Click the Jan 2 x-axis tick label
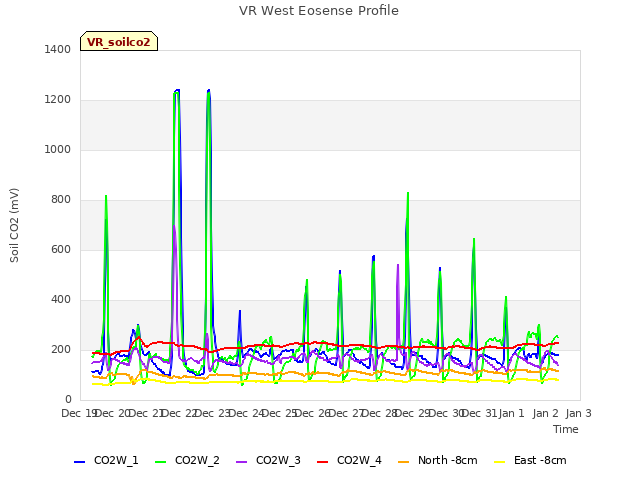Image resolution: width=640 pixels, height=480 pixels. [x=545, y=413]
